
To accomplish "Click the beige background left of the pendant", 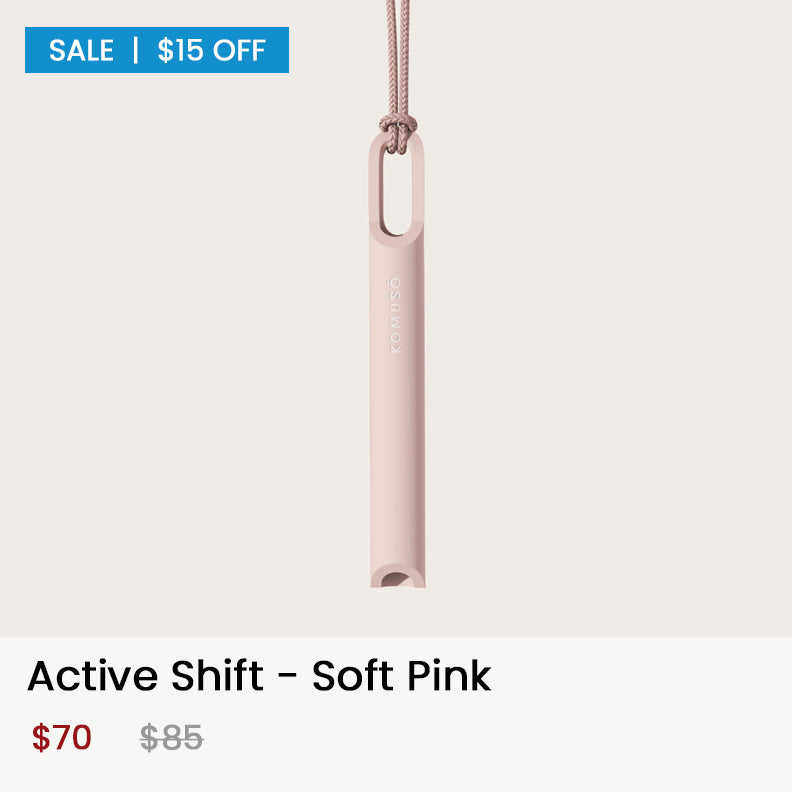I will [x=182, y=354].
